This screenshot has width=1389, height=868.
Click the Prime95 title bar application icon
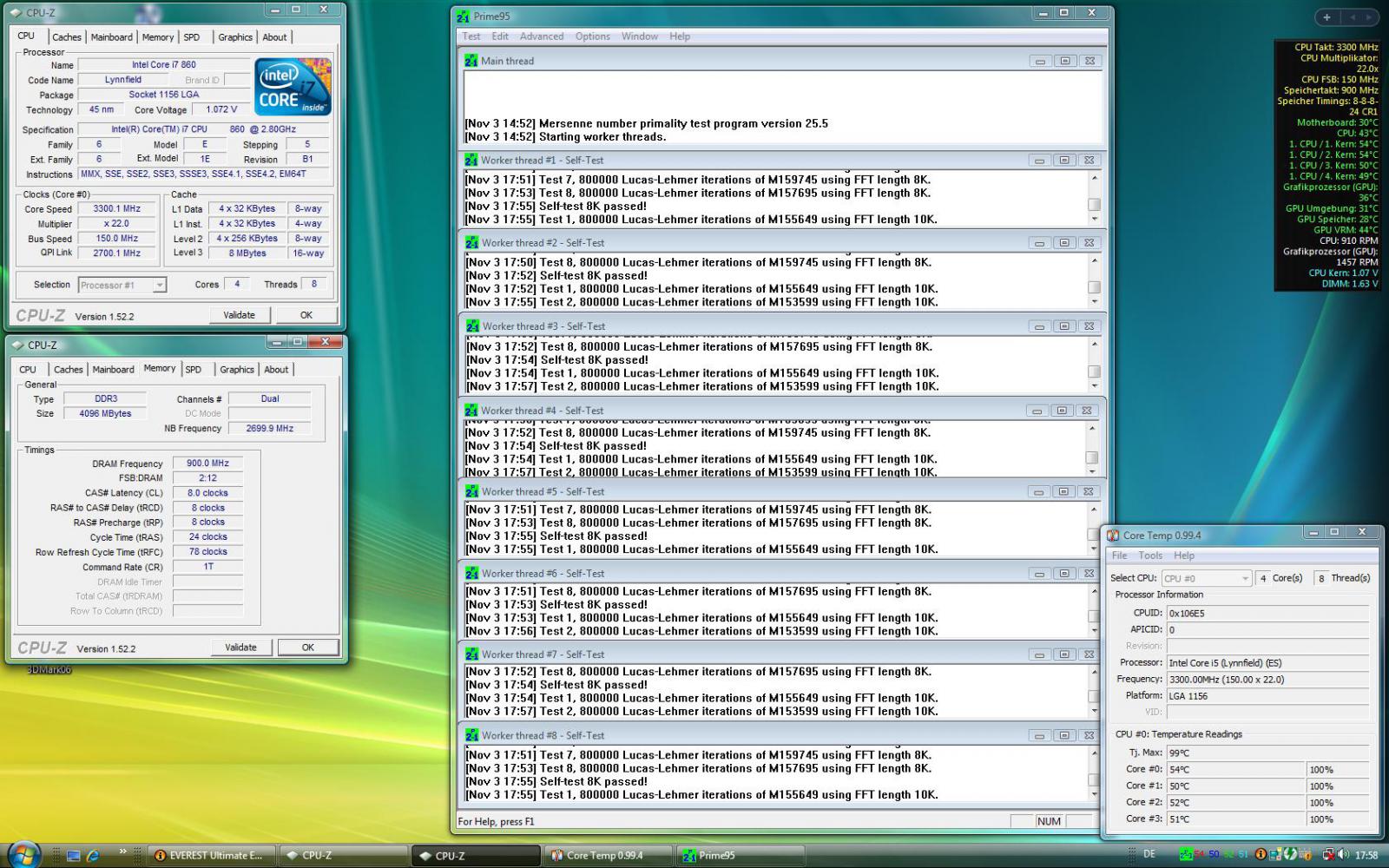click(464, 16)
